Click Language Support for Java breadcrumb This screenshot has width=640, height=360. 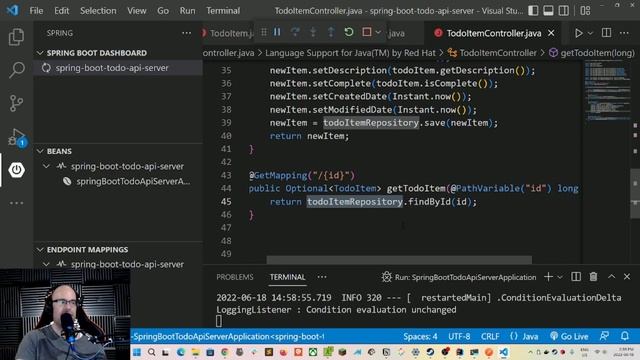tap(350, 53)
